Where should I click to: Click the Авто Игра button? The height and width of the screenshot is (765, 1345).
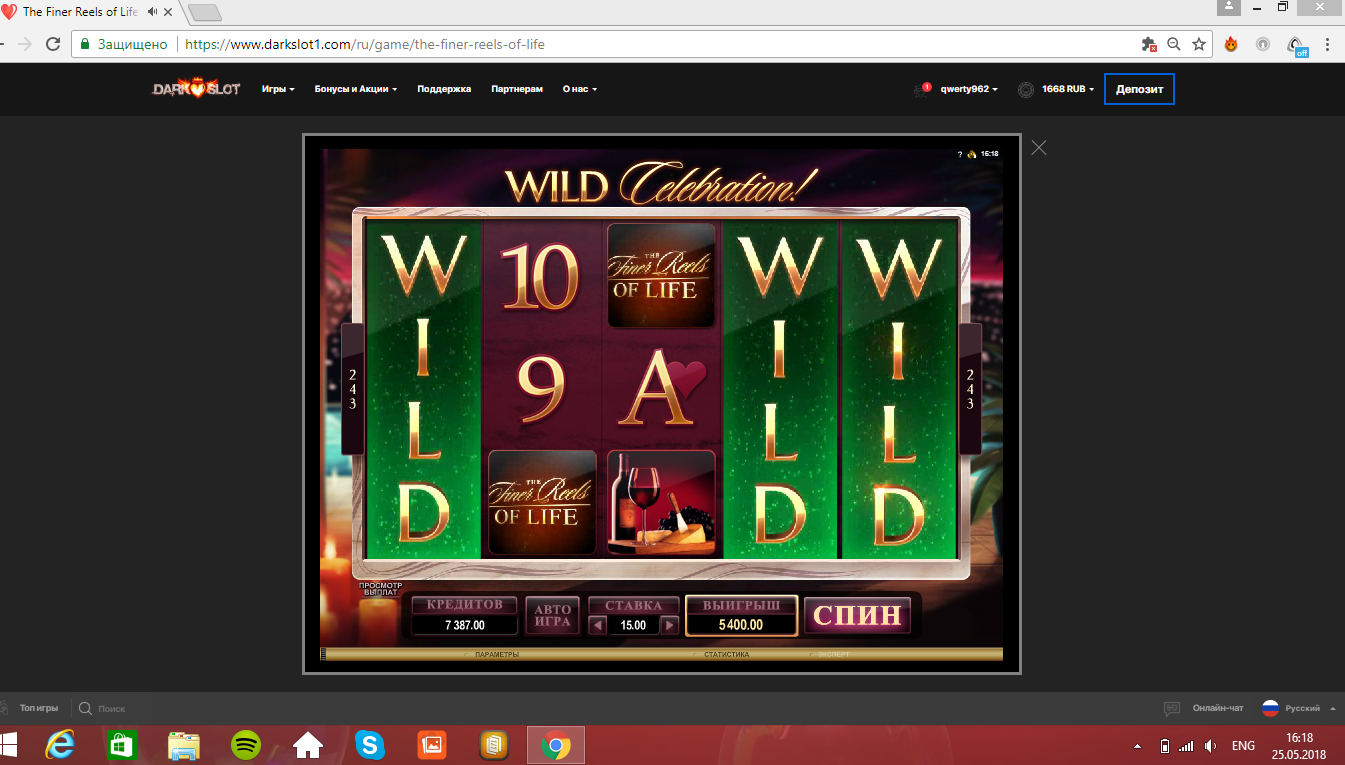(x=553, y=615)
